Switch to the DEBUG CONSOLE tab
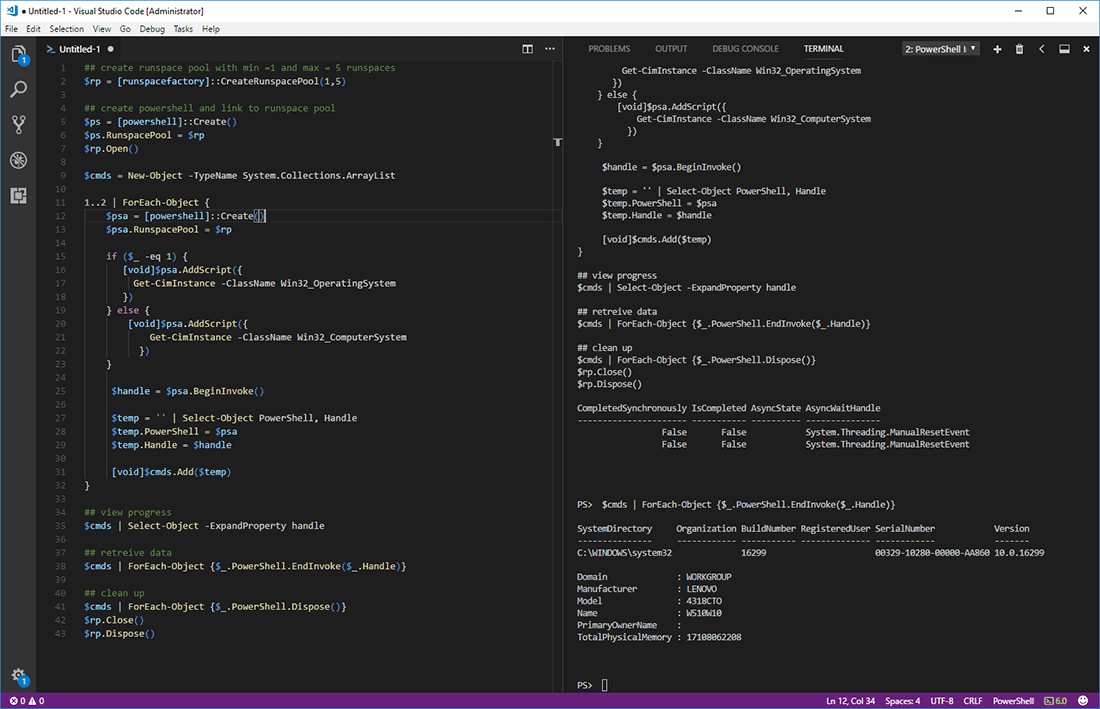The image size is (1100, 709). coord(745,49)
